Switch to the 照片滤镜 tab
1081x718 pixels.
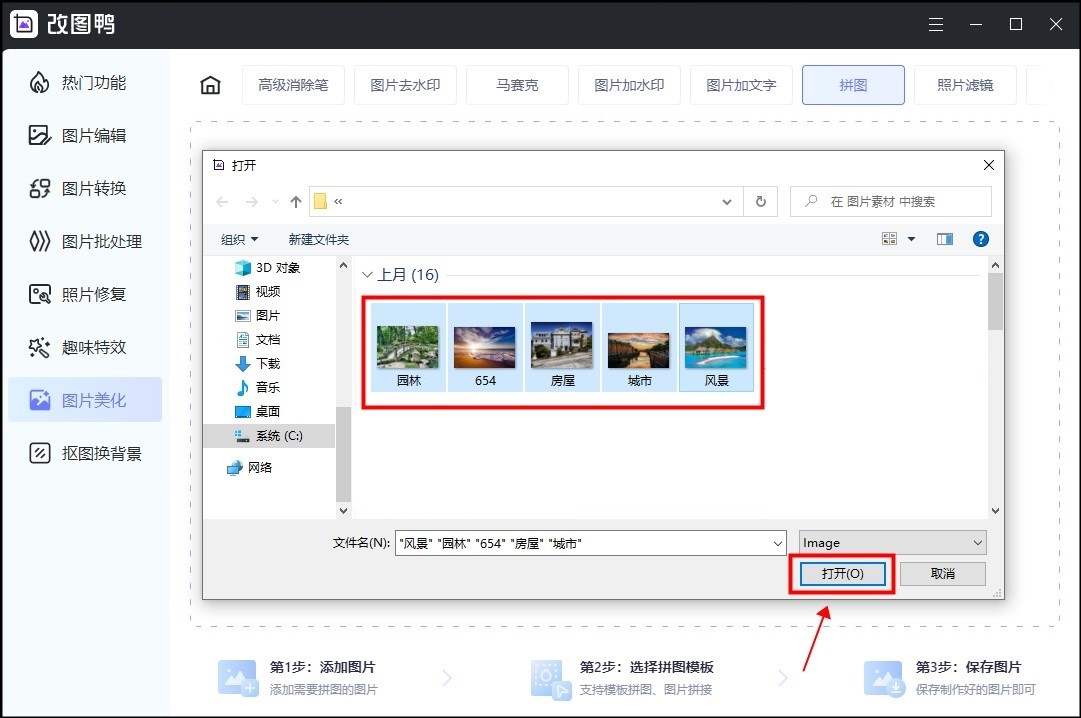click(965, 85)
